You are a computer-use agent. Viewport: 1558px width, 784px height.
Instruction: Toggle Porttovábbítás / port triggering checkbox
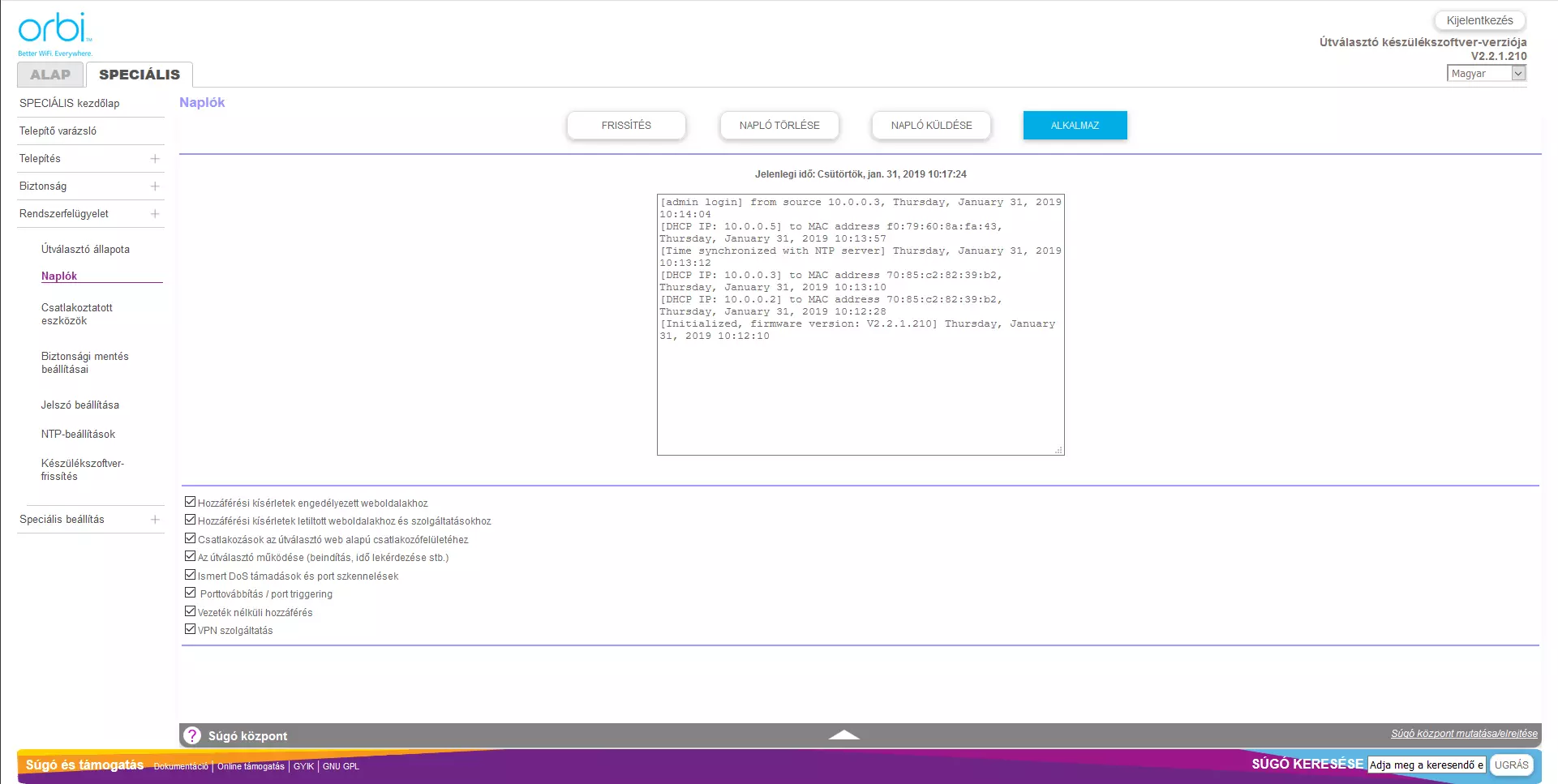coord(190,593)
